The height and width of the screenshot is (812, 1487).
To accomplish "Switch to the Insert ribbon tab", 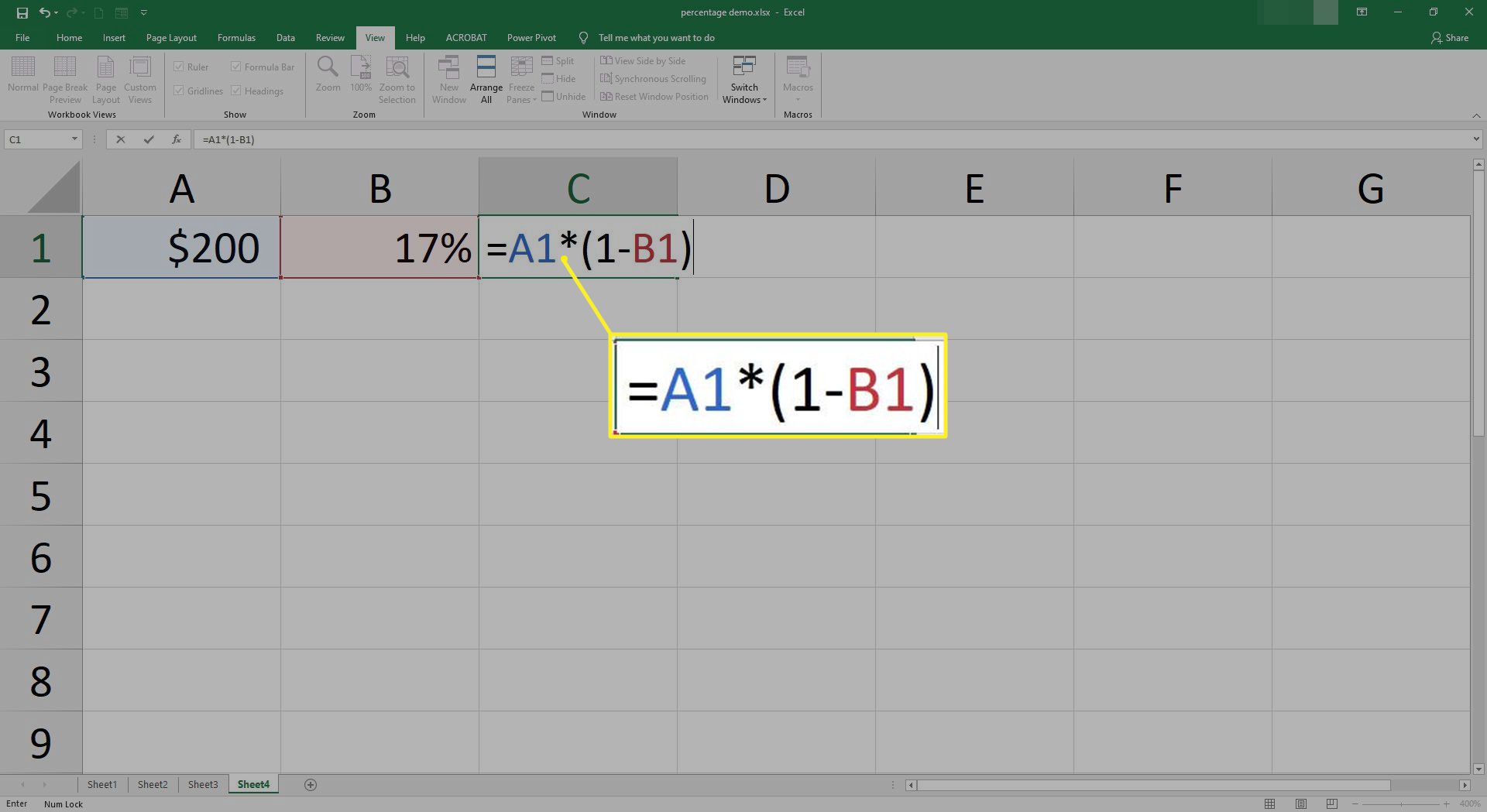I will [114, 37].
